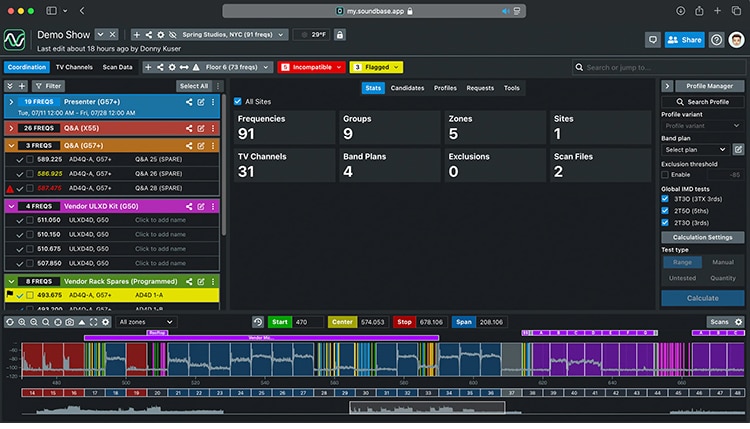Open the Spring Studios, NYC site dropdown

(x=235, y=34)
